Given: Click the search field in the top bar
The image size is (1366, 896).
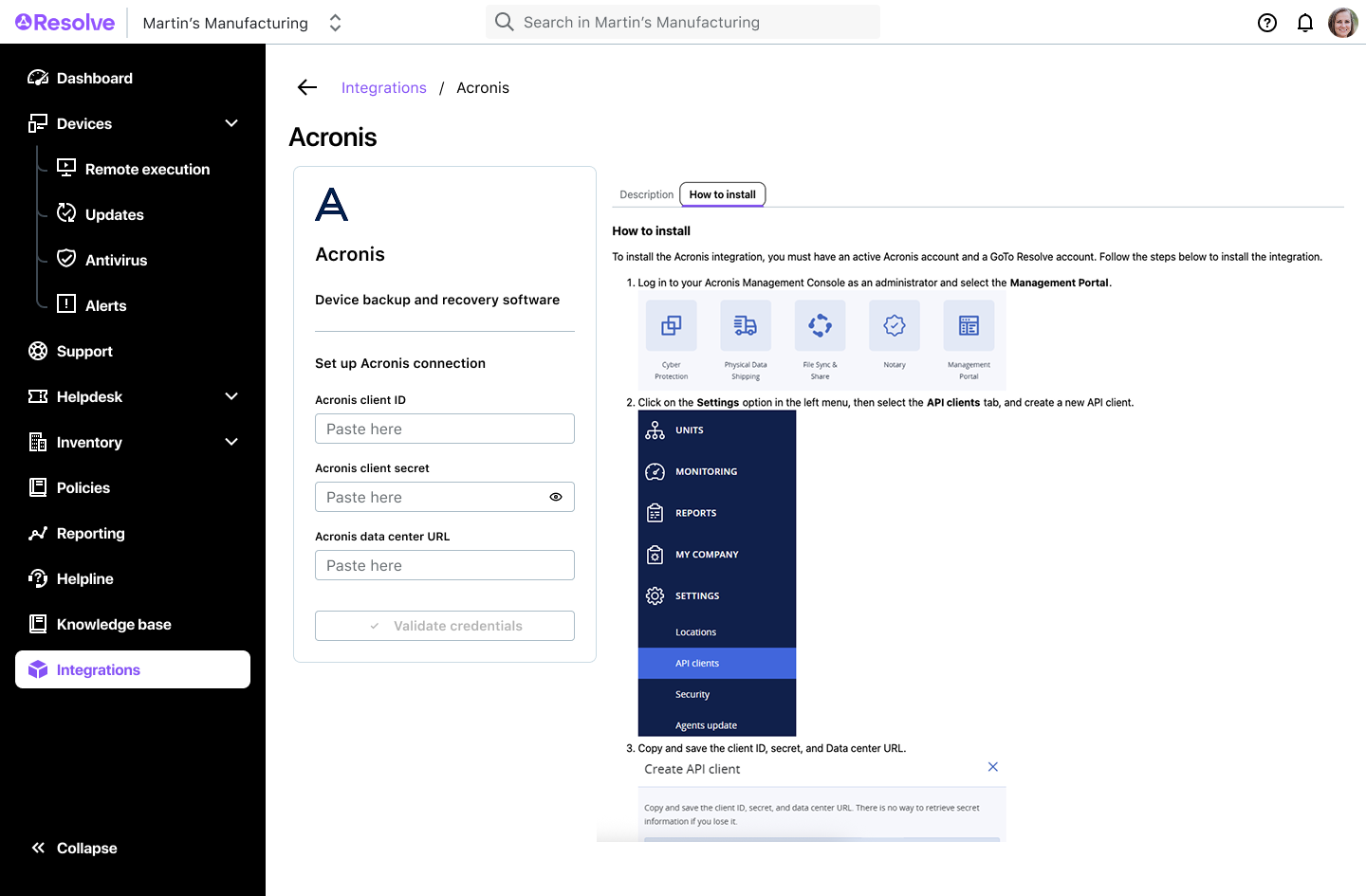Looking at the screenshot, I should 683,22.
